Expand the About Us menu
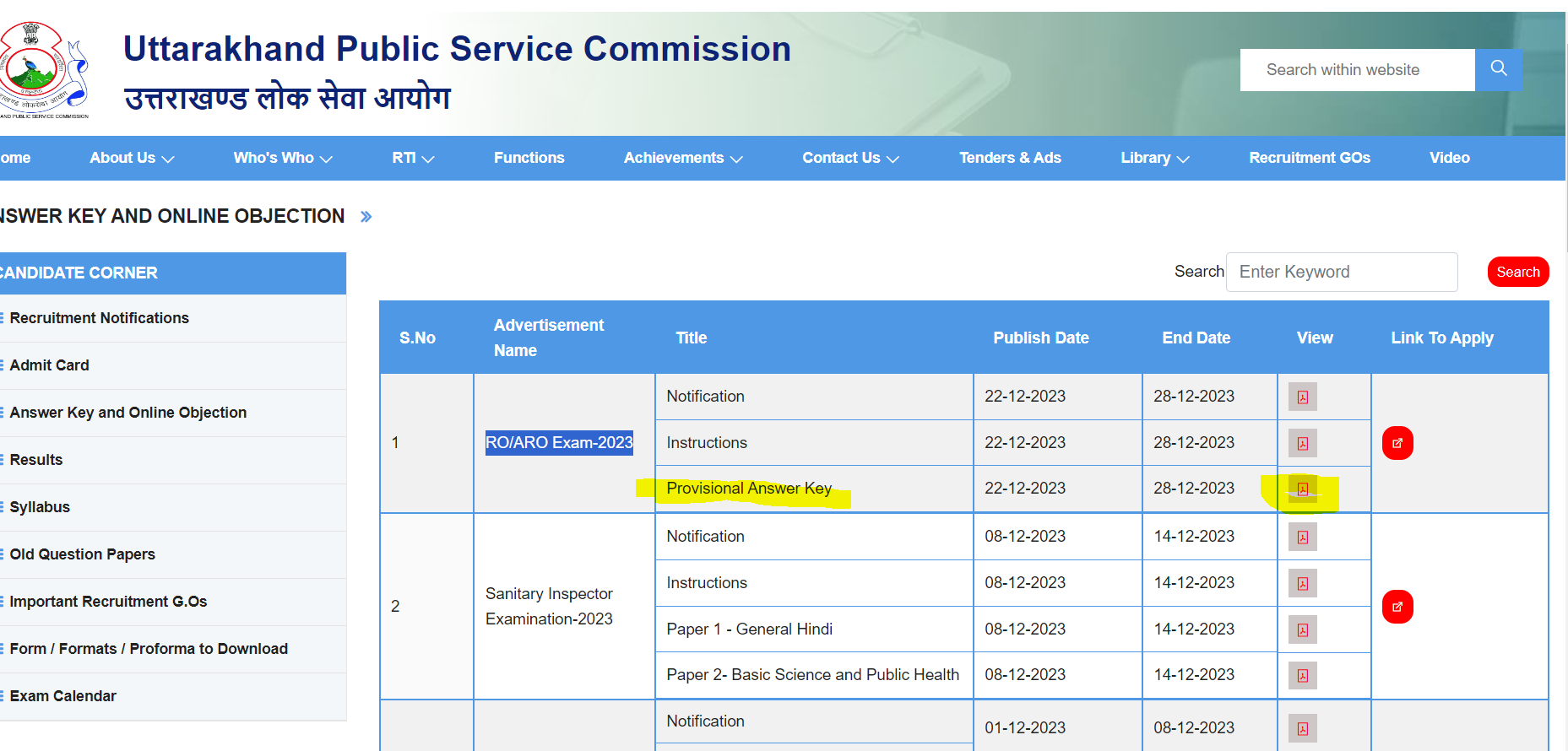Image resolution: width=1568 pixels, height=751 pixels. [x=132, y=158]
